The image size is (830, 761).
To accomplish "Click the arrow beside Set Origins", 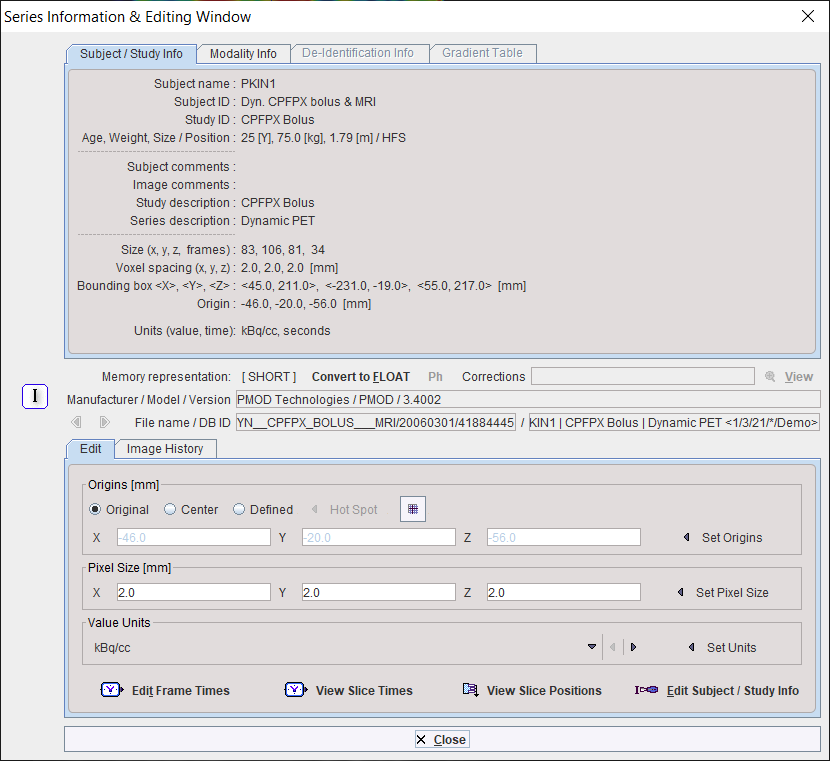I will [687, 538].
